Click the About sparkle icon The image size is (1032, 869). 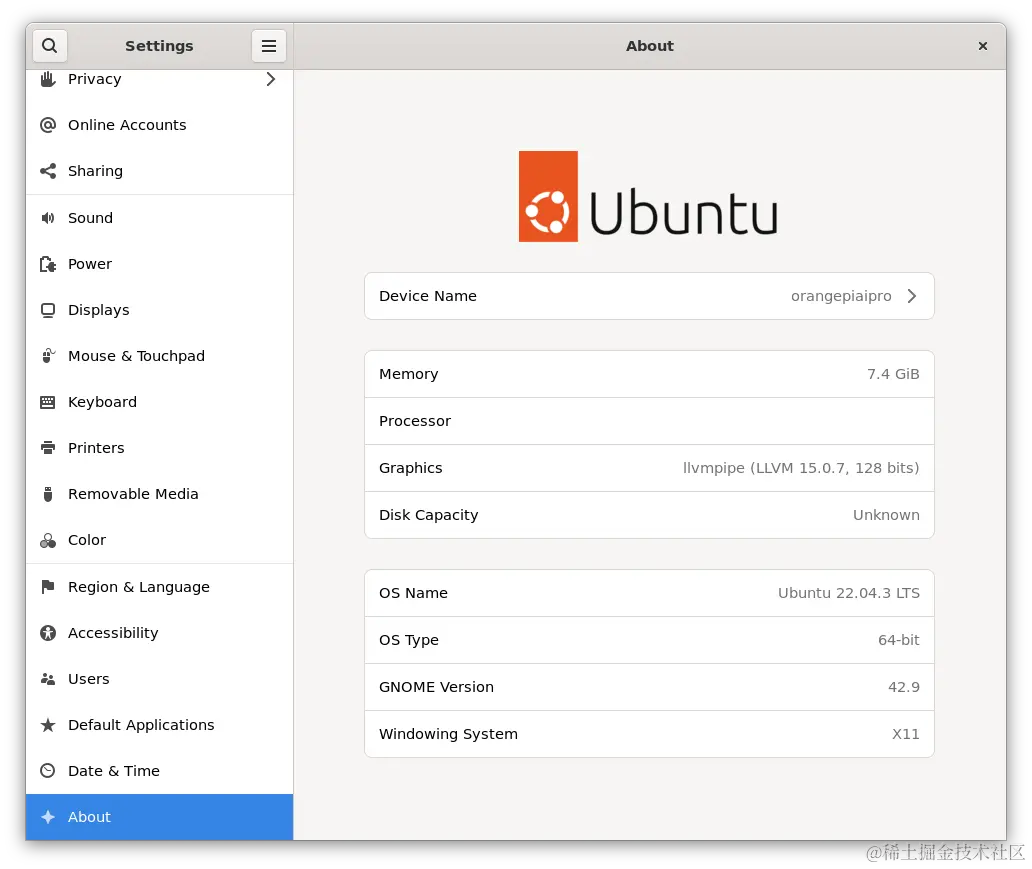tap(47, 817)
